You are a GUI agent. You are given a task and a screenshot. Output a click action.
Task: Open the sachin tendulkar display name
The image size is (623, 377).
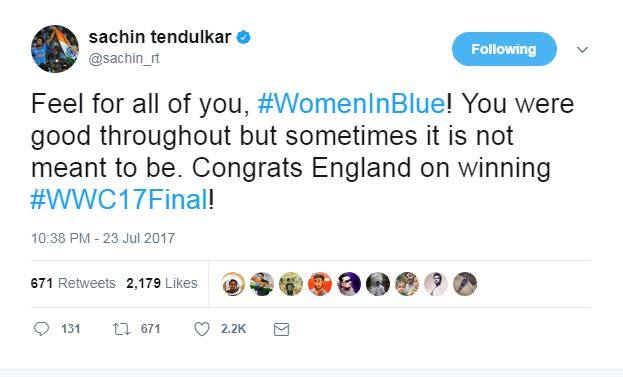(x=160, y=37)
